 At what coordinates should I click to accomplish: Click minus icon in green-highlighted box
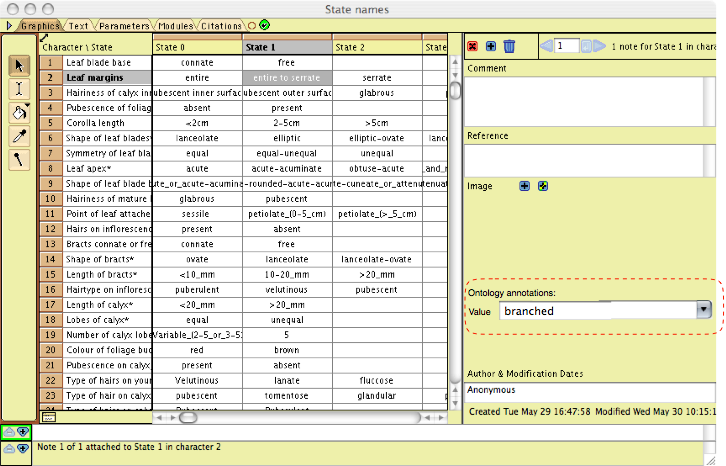coord(9,432)
